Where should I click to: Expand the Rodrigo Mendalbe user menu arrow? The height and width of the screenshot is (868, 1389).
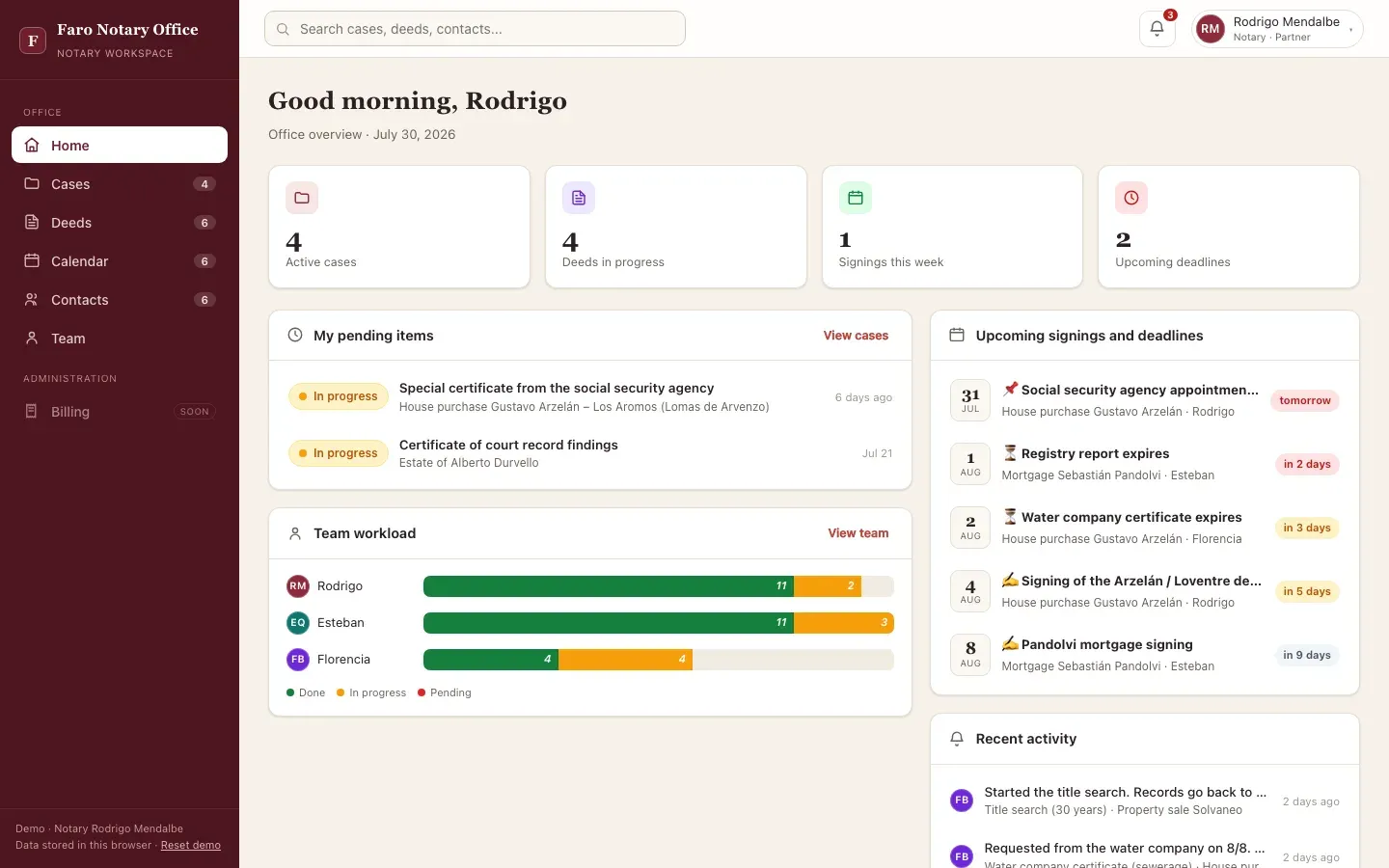click(1350, 30)
